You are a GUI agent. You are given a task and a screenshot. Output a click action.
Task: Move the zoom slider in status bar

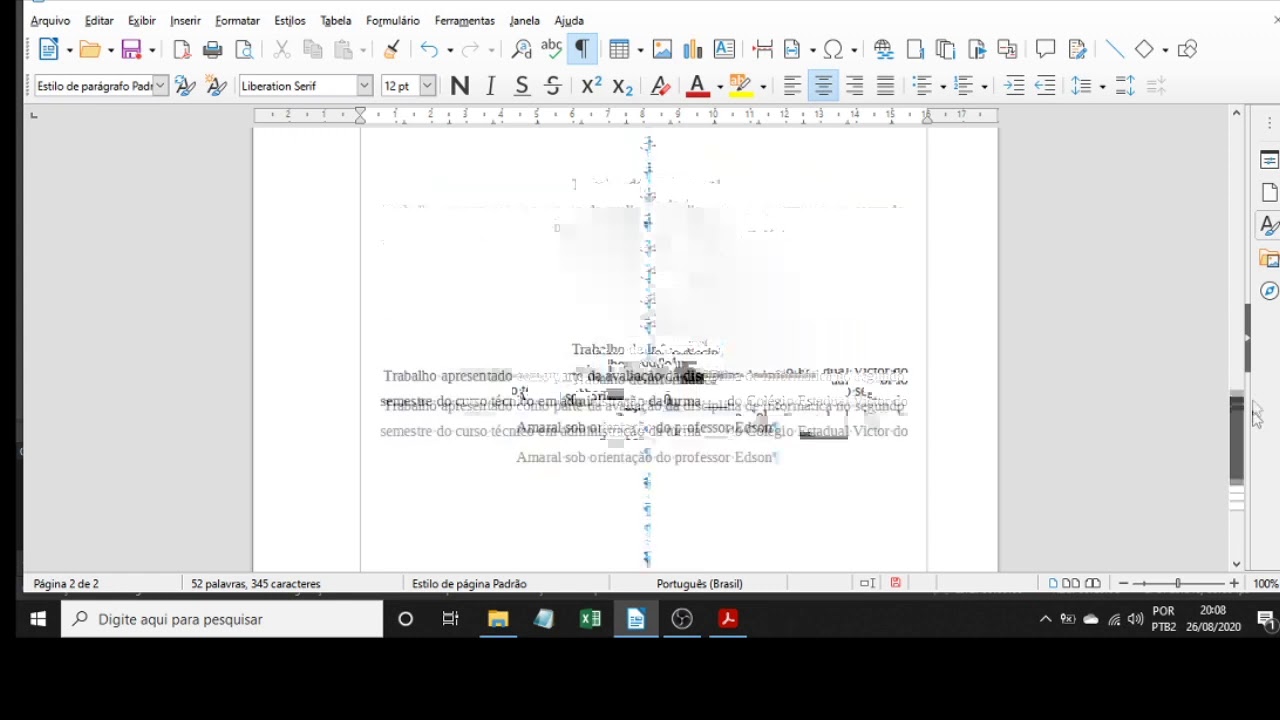[1178, 583]
